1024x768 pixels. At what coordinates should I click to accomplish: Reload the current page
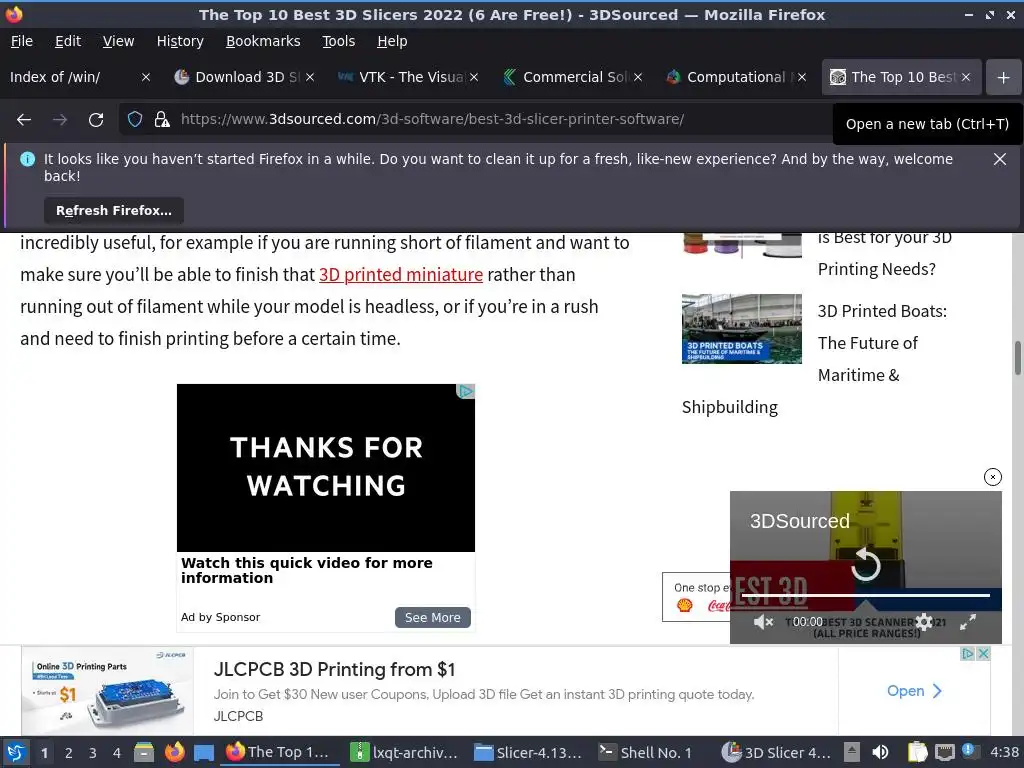click(x=96, y=120)
